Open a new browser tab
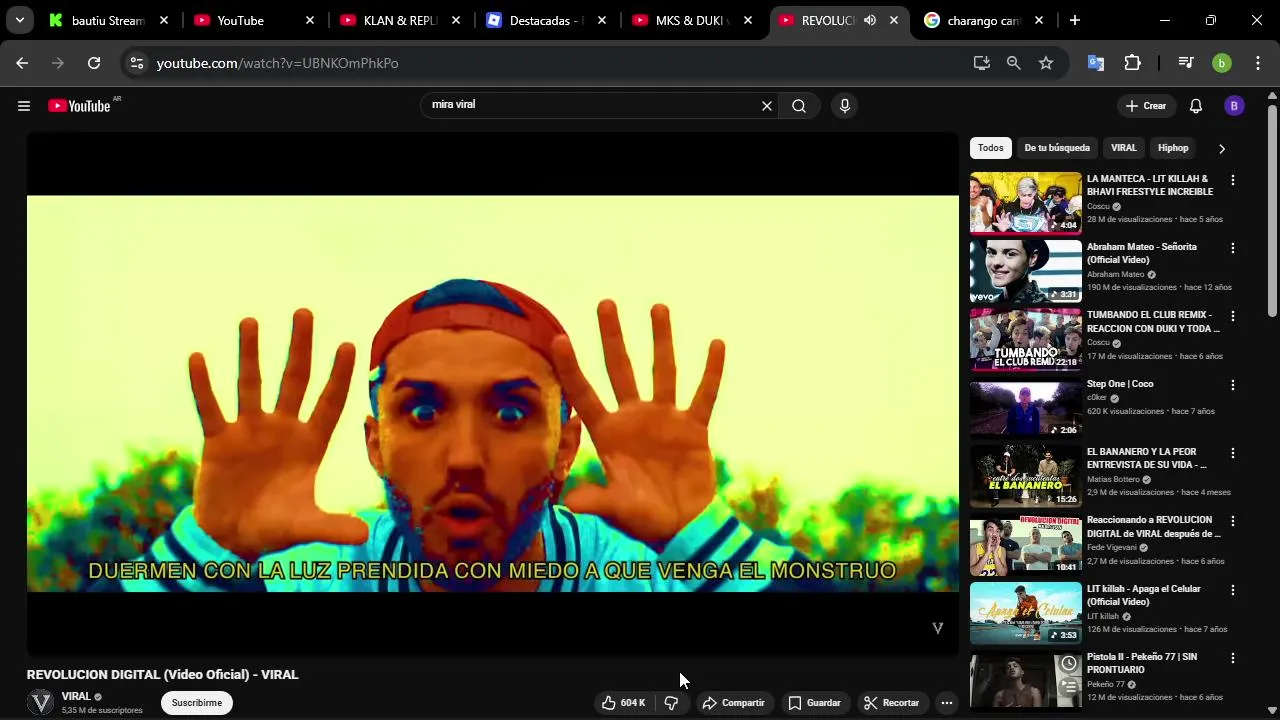This screenshot has height=720, width=1280. [1075, 20]
